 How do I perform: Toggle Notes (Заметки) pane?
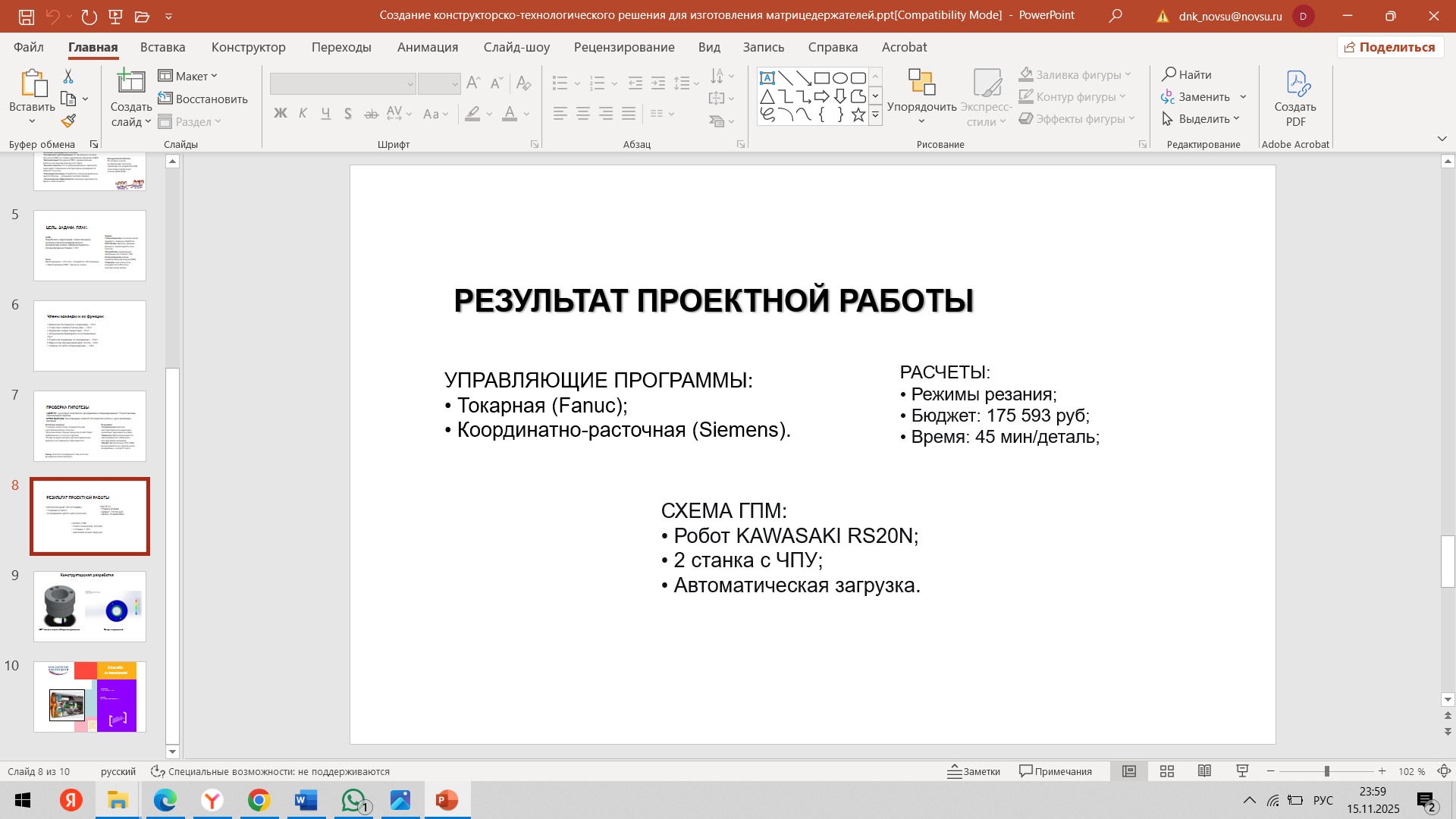[974, 771]
